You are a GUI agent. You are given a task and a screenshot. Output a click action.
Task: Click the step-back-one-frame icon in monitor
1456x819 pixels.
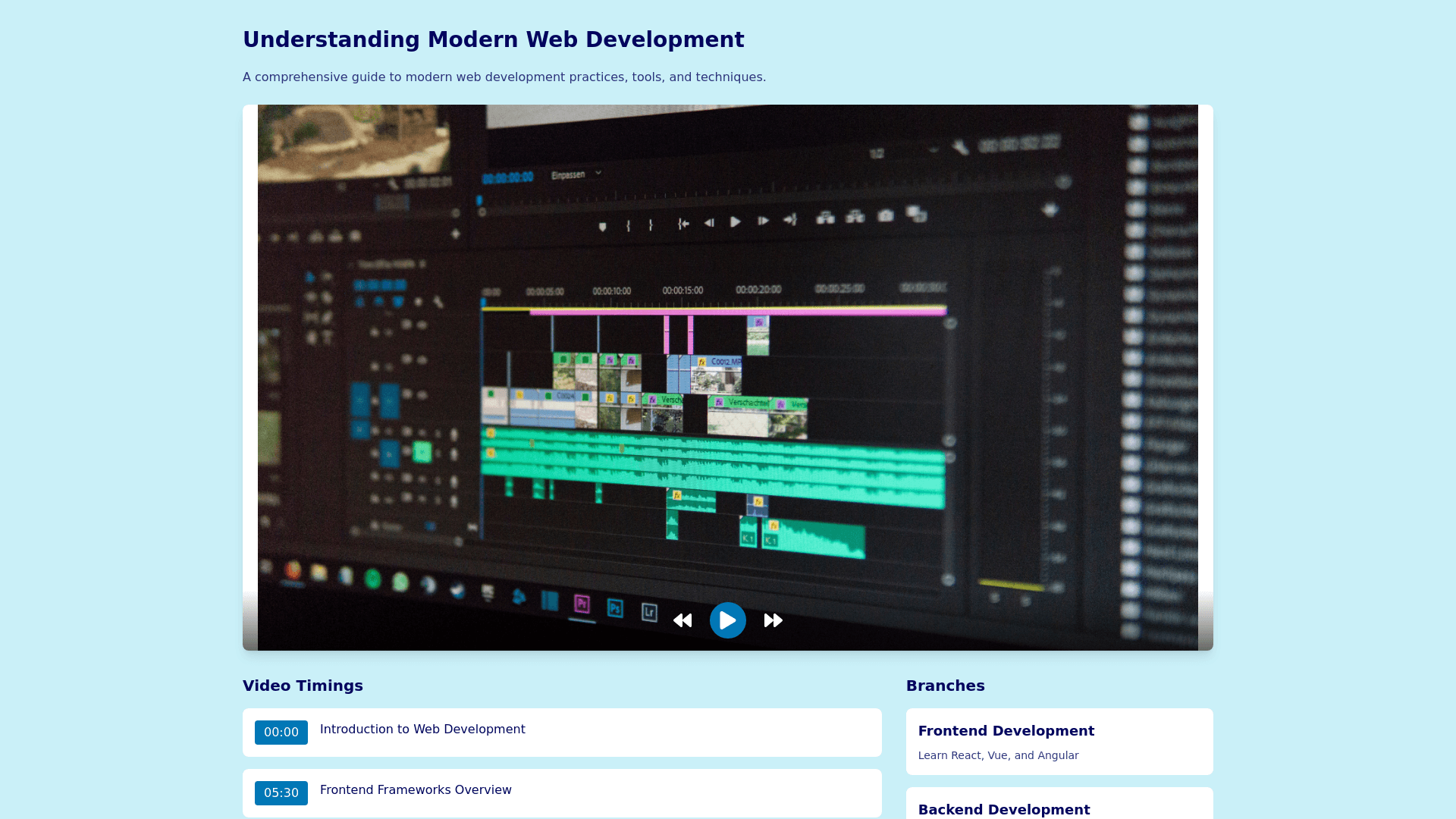pos(709,222)
